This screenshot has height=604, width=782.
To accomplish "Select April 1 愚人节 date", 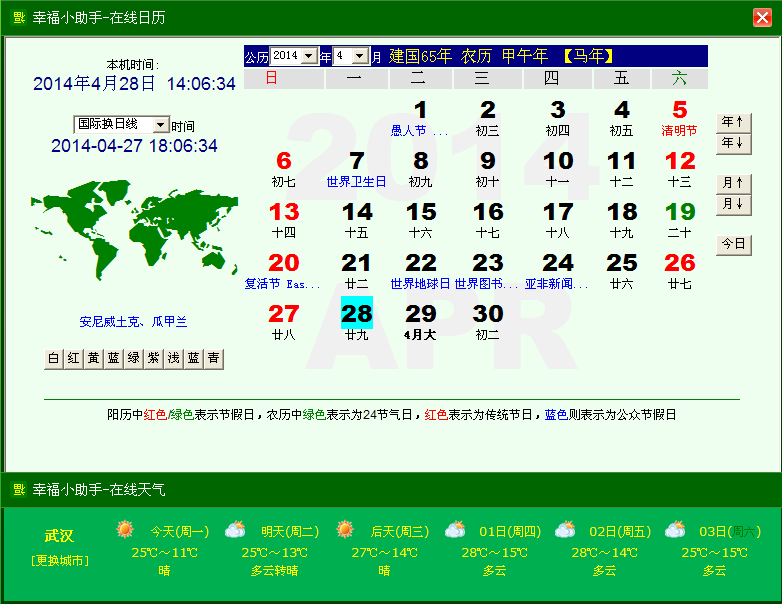I will [x=420, y=119].
